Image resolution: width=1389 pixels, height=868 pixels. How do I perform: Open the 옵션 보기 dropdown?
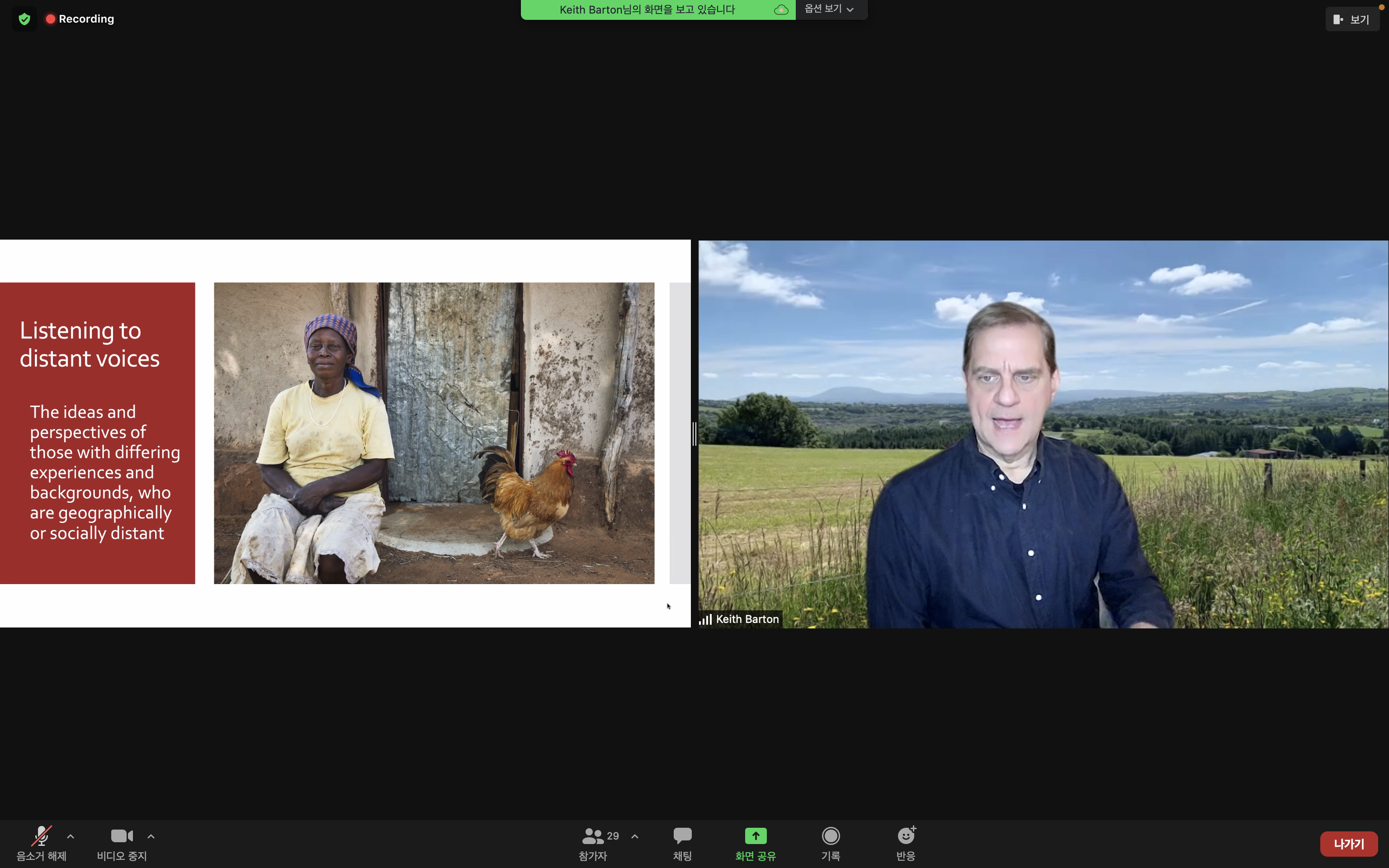830,9
